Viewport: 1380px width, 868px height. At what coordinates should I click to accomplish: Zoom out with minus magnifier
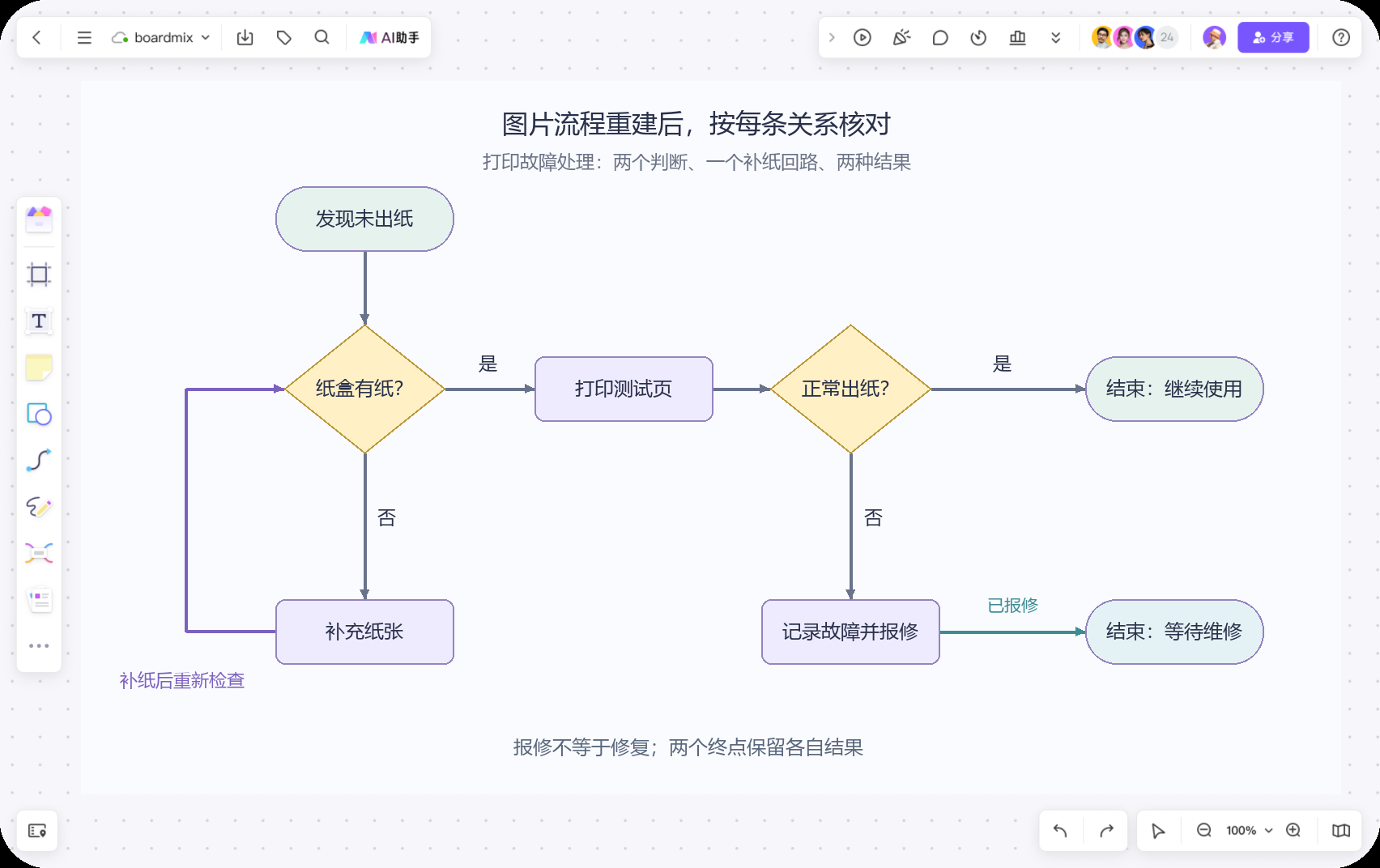click(1204, 830)
